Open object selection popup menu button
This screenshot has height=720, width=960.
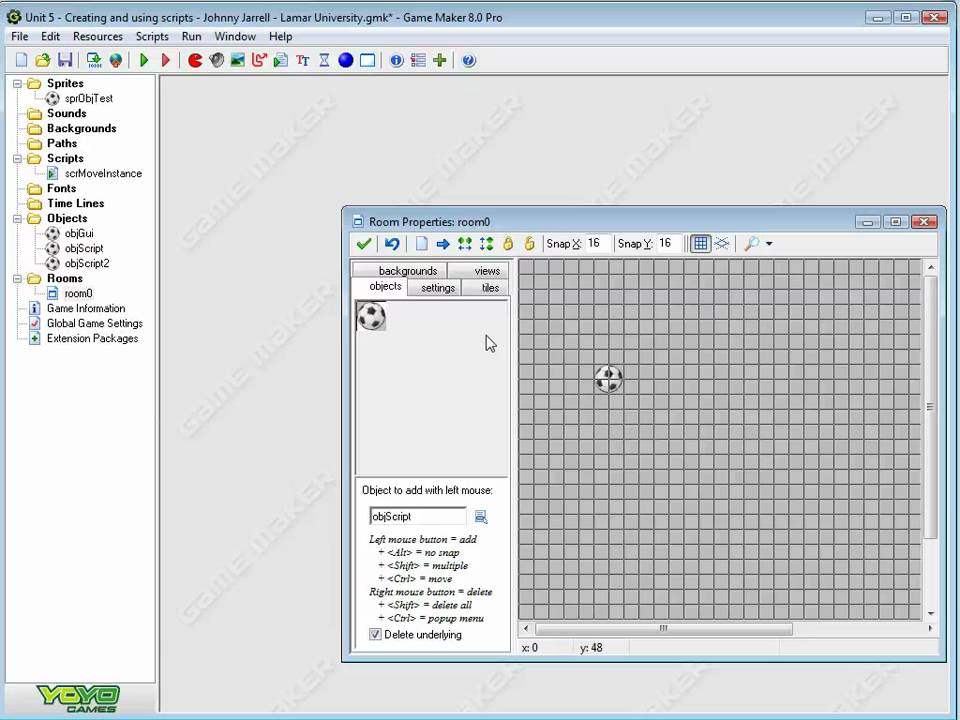(x=481, y=517)
